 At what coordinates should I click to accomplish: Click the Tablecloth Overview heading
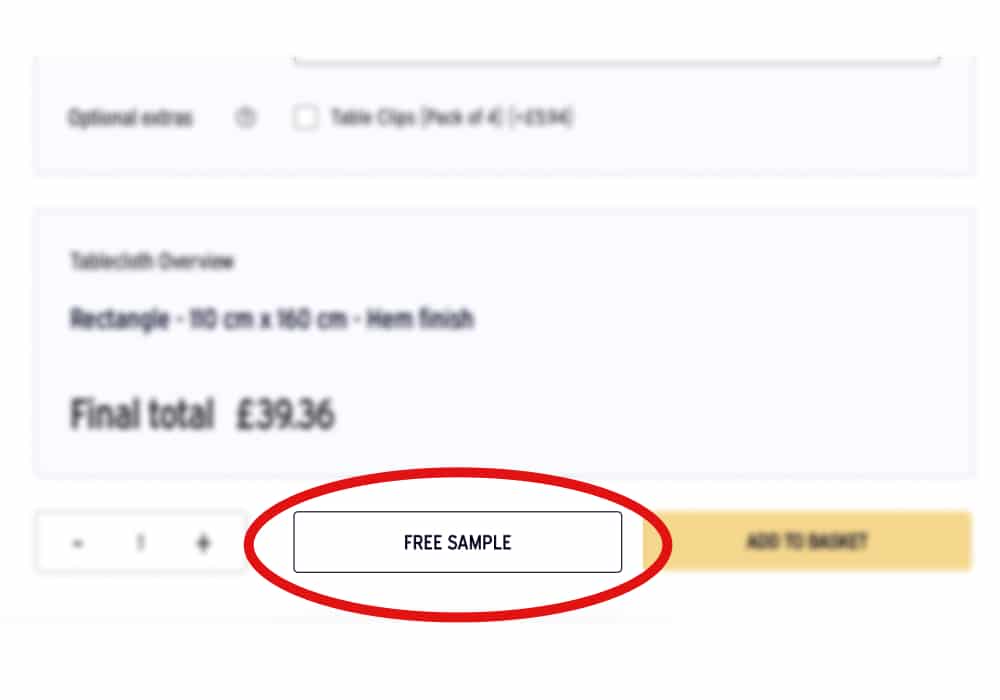click(x=152, y=261)
